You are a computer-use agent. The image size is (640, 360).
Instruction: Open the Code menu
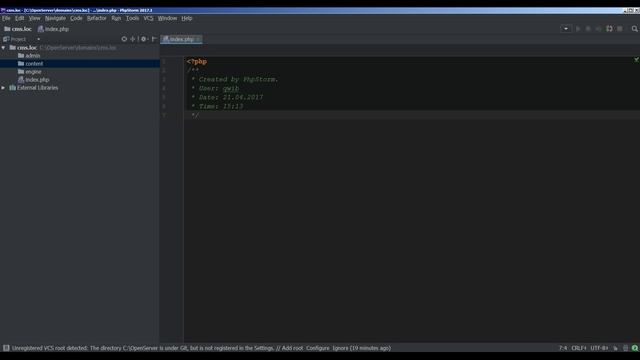point(76,18)
